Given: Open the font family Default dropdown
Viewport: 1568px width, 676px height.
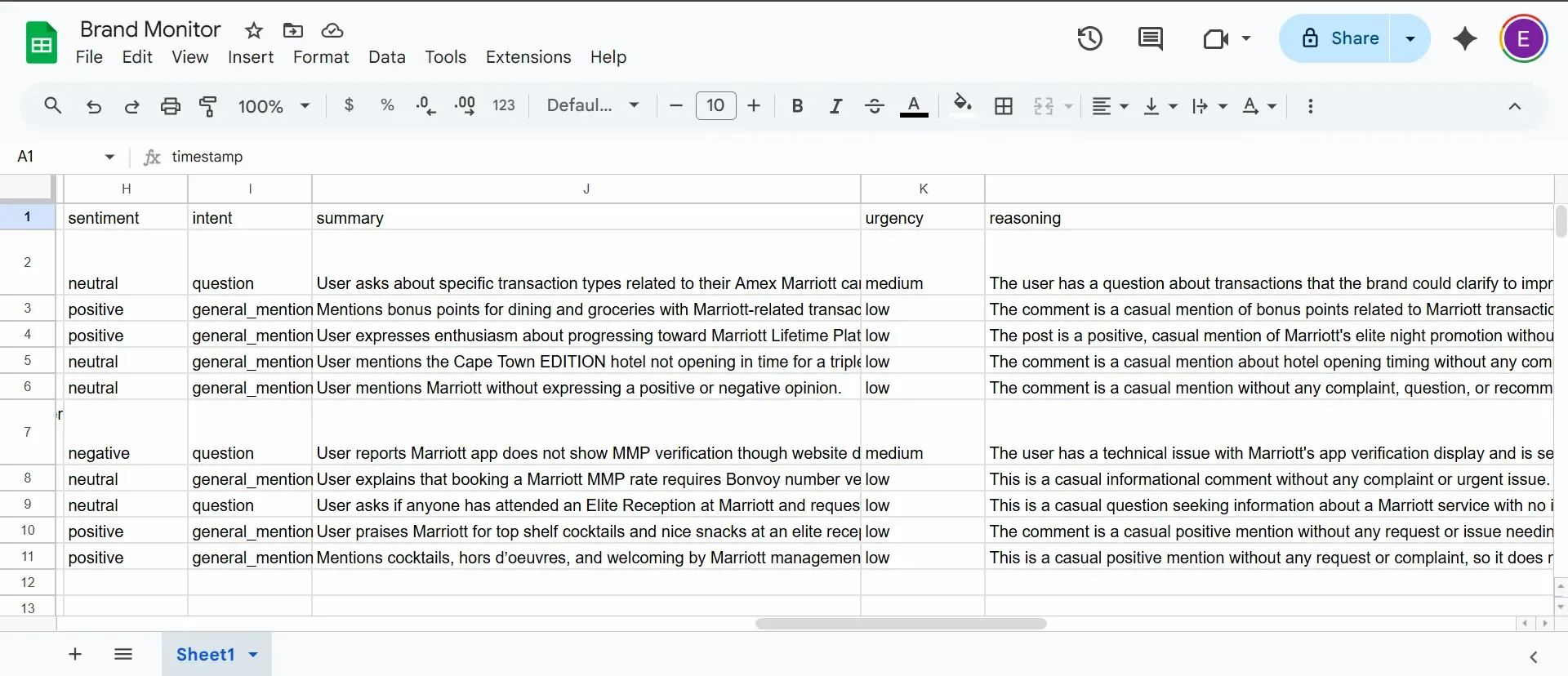Looking at the screenshot, I should coord(593,105).
